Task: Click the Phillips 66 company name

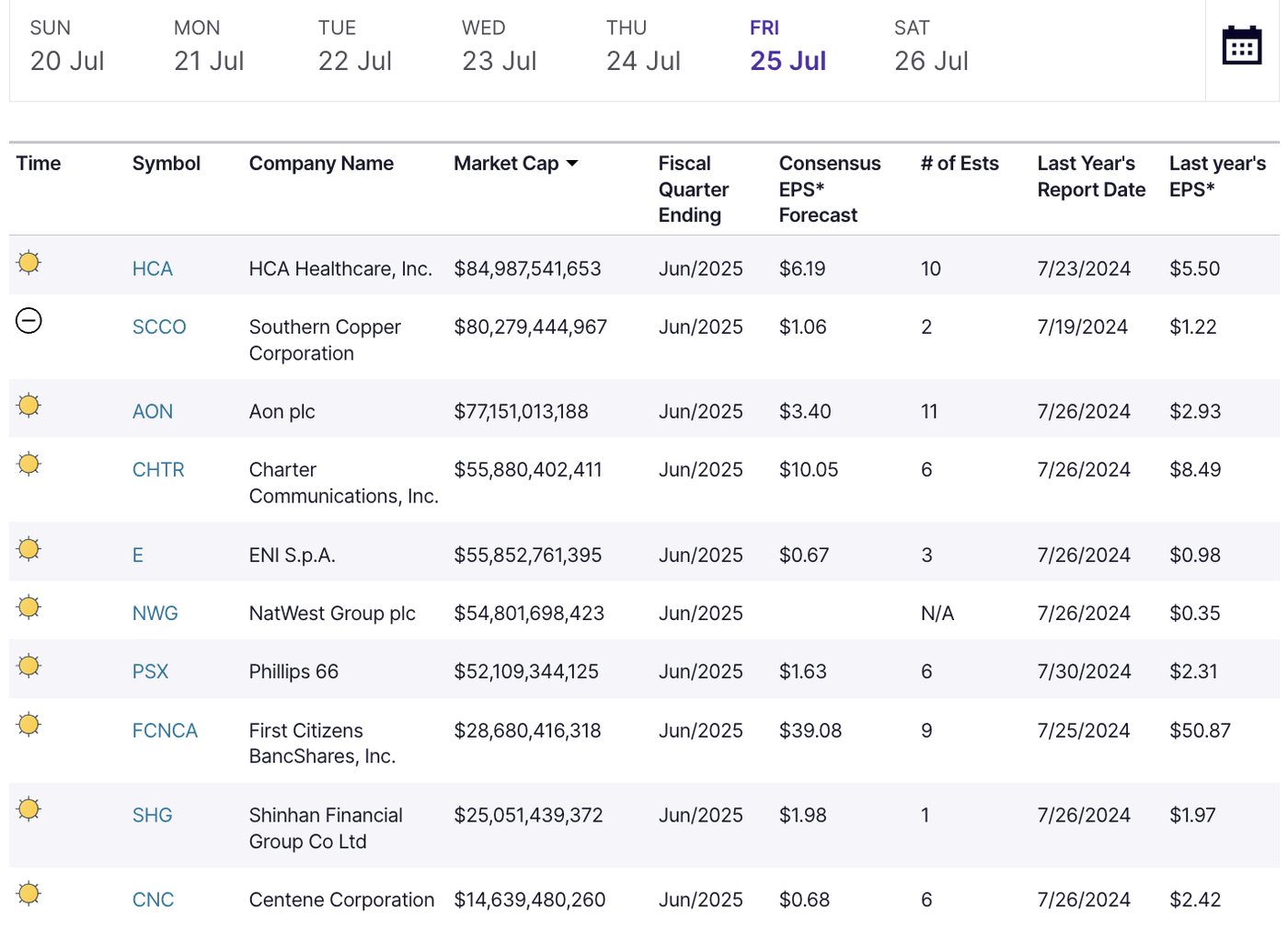Action: coord(293,672)
